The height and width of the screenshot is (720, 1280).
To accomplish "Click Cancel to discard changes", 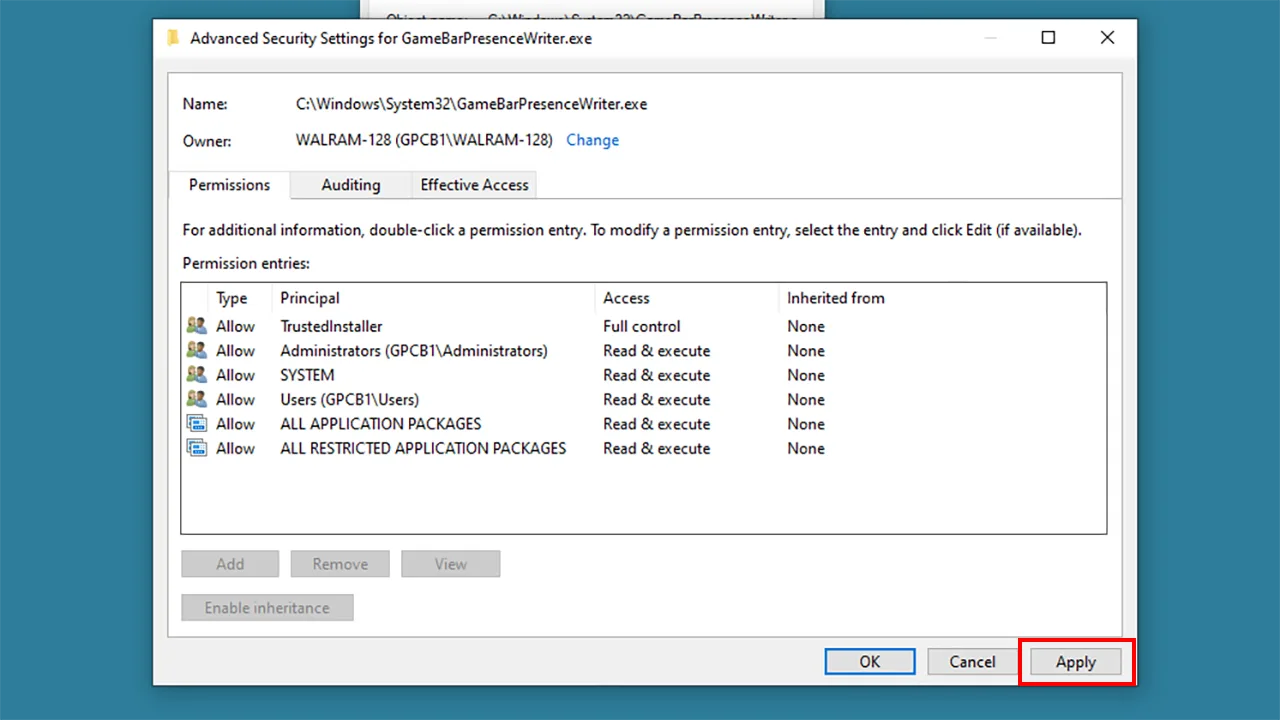I will tap(972, 662).
